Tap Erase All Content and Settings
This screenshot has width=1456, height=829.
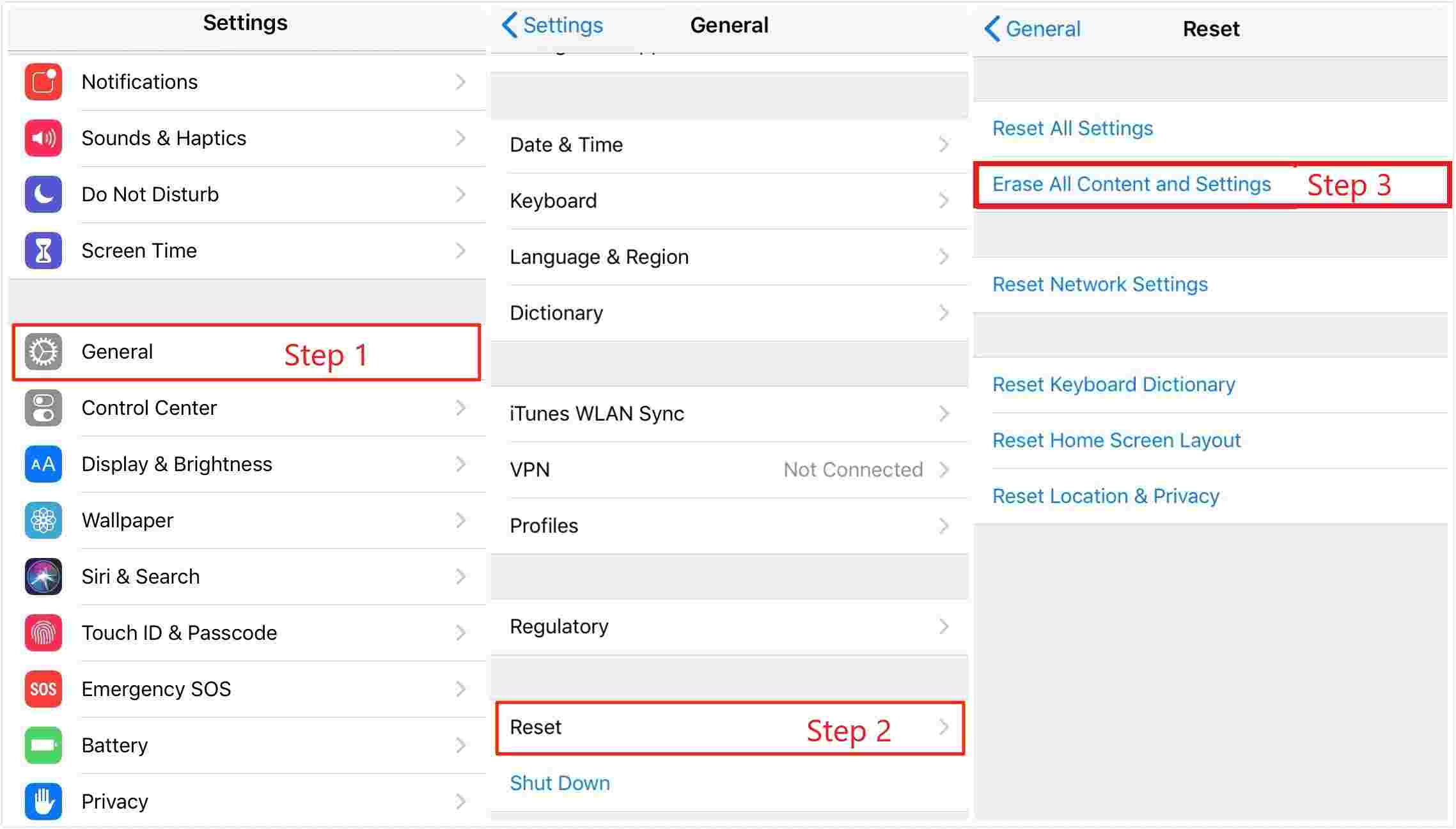[x=1131, y=184]
